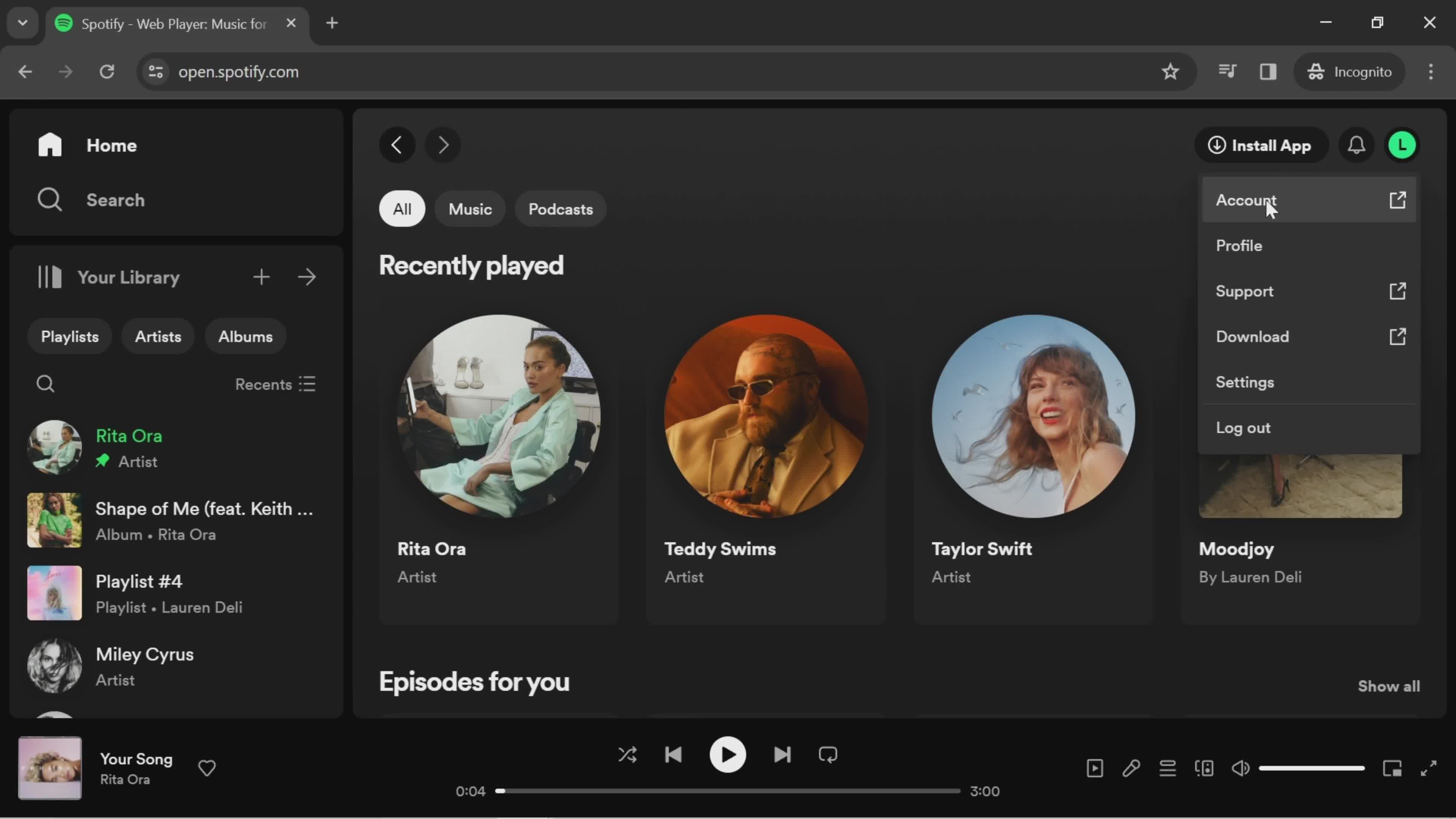Toggle the browser side panel

coord(1268,72)
